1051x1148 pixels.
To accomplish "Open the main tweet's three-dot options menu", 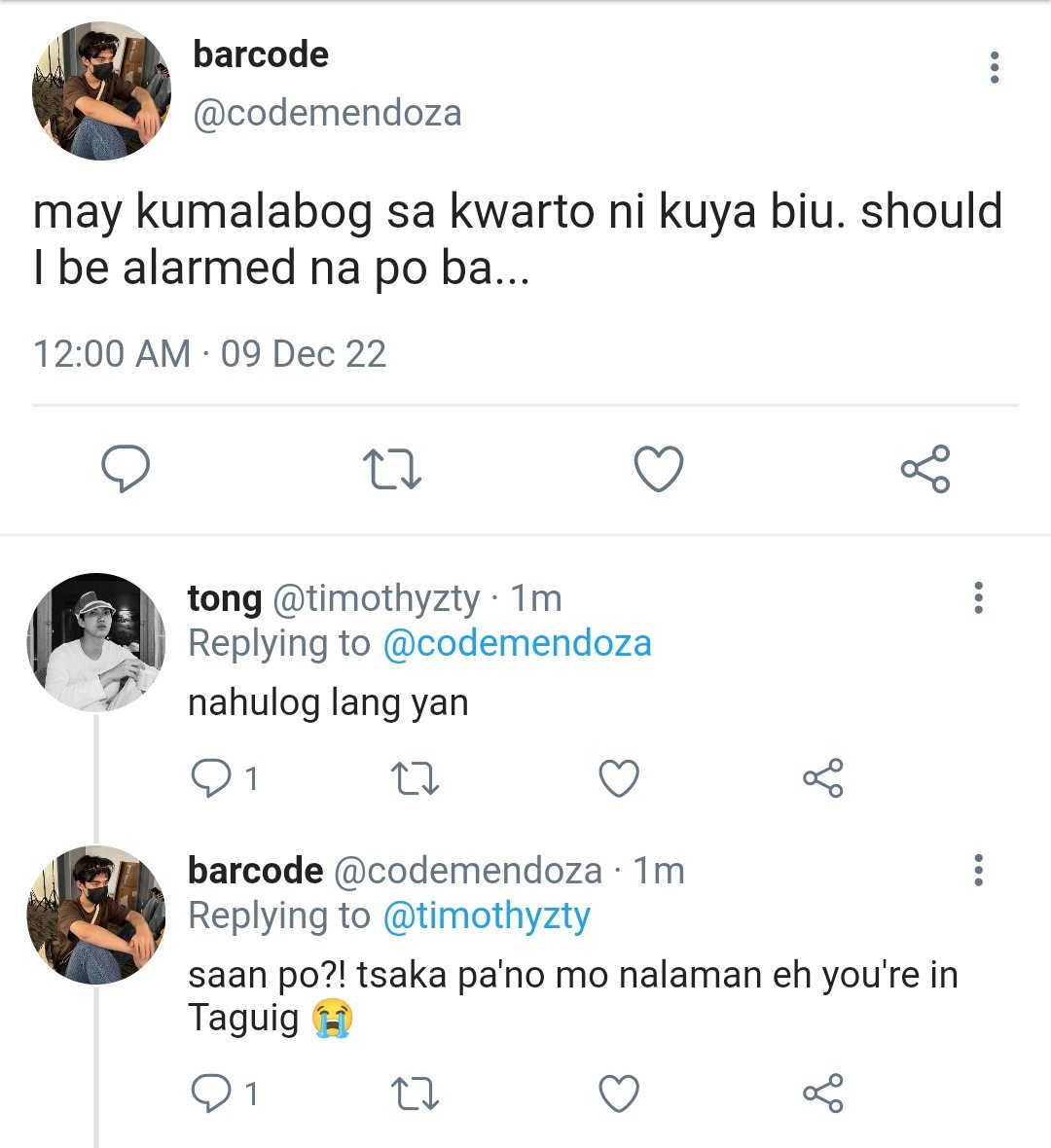I will tap(994, 67).
